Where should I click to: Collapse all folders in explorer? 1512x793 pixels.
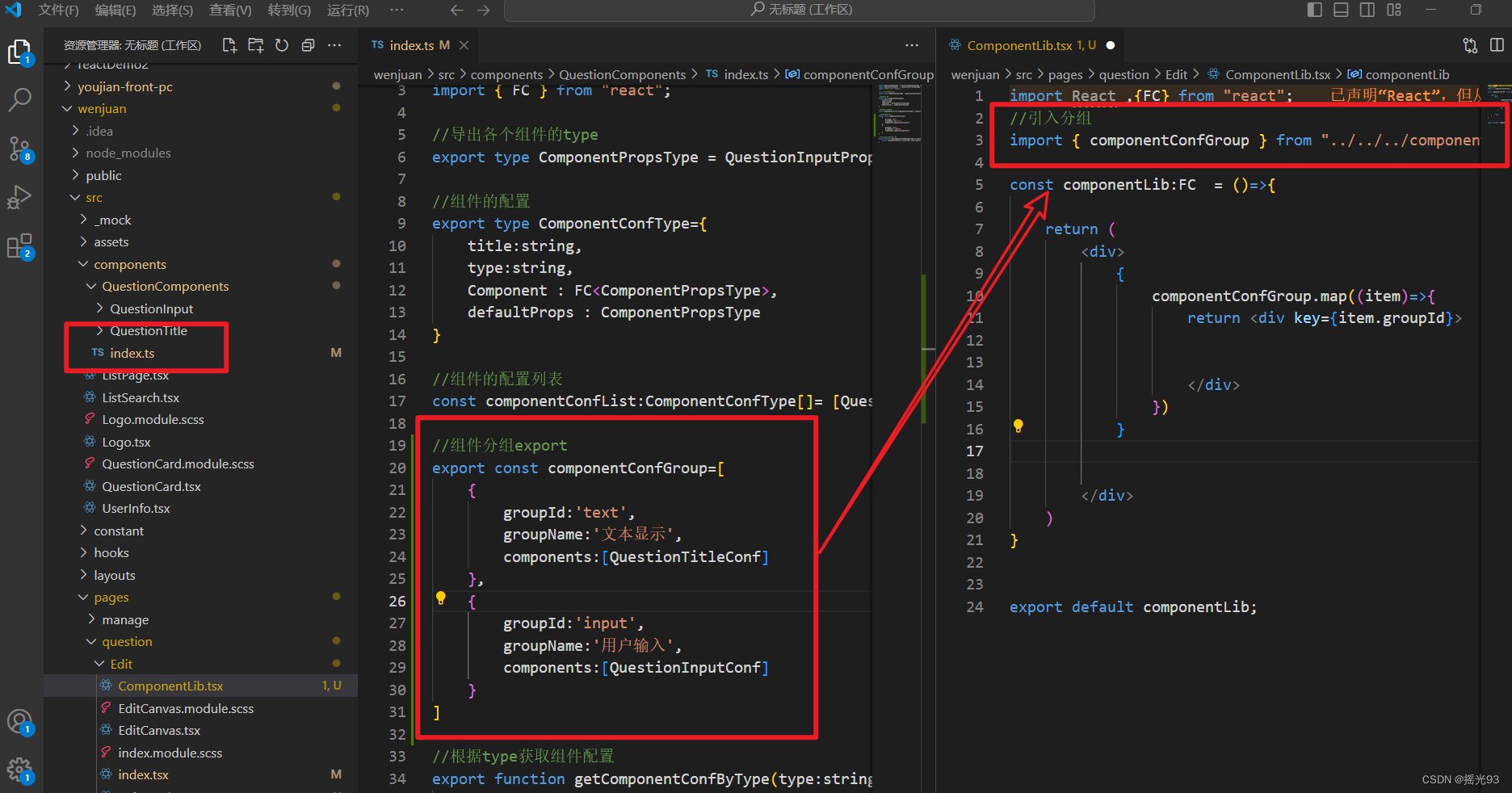[308, 45]
